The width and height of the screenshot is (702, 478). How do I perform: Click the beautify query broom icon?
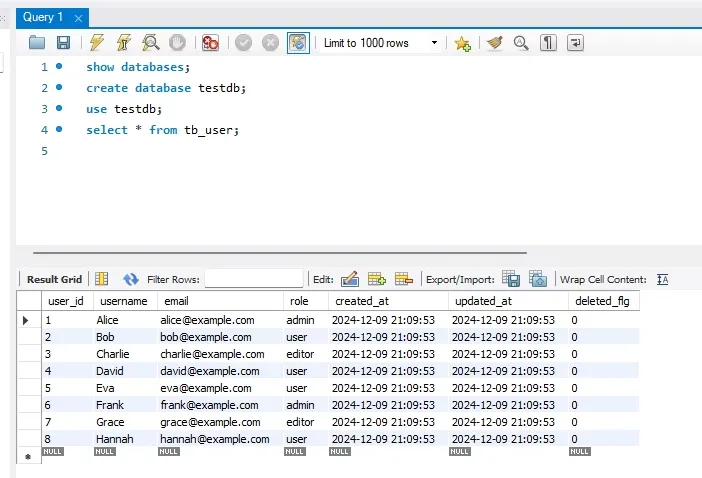pos(494,43)
